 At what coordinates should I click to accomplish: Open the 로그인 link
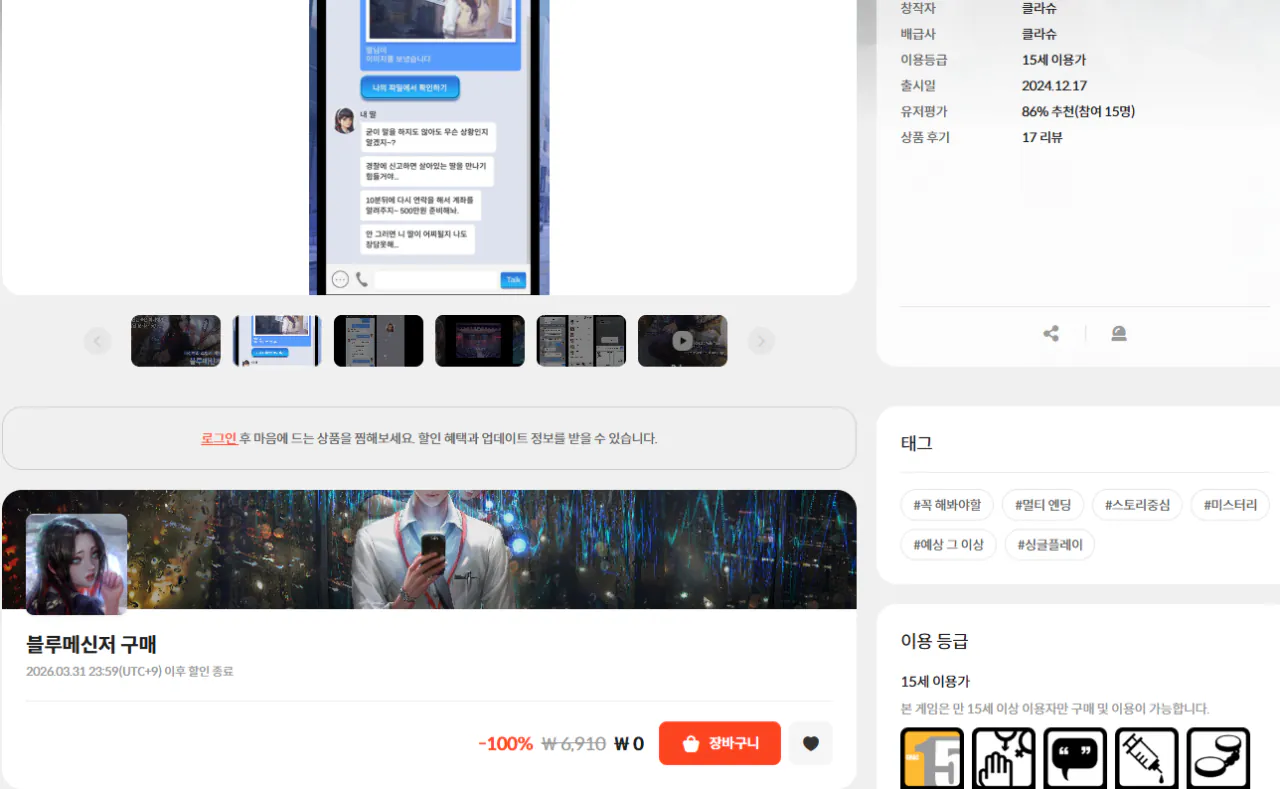219,437
